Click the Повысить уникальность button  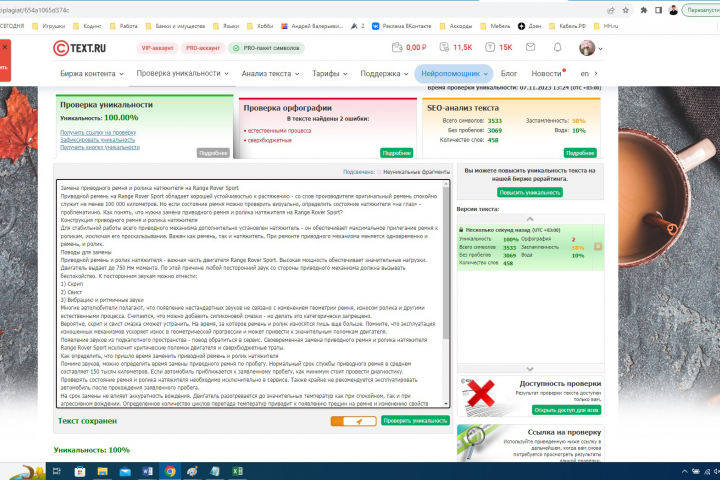[530, 192]
